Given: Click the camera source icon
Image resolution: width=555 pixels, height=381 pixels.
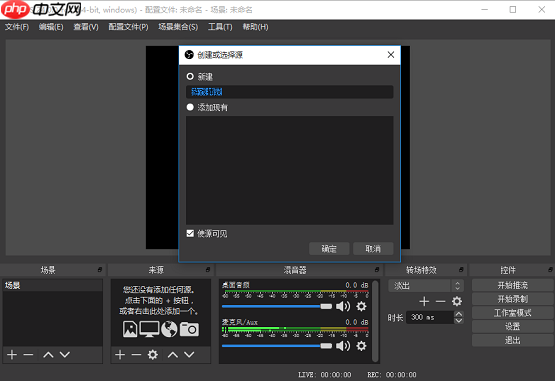Looking at the screenshot, I should point(189,329).
